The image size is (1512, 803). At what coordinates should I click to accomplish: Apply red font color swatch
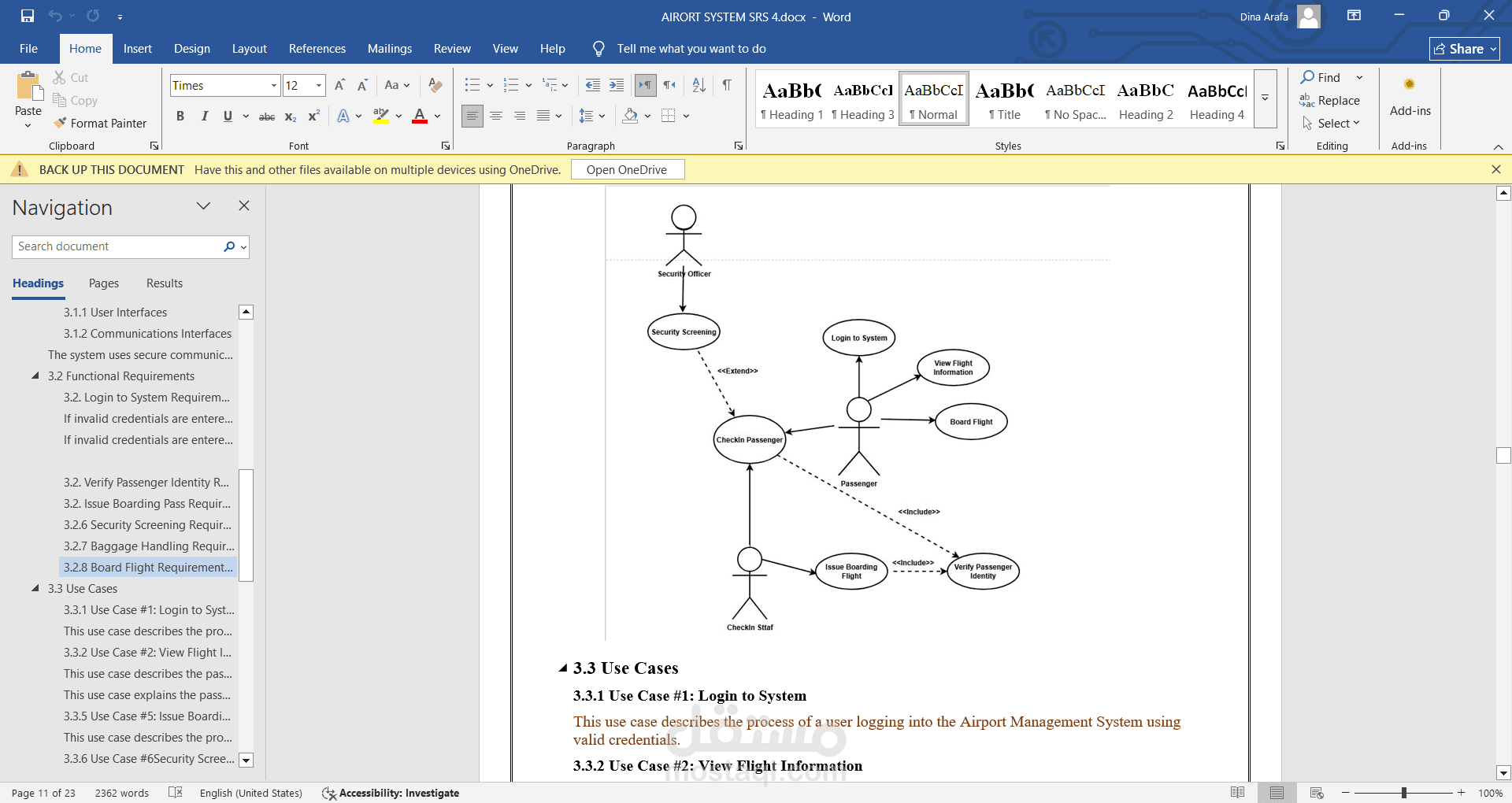420,117
